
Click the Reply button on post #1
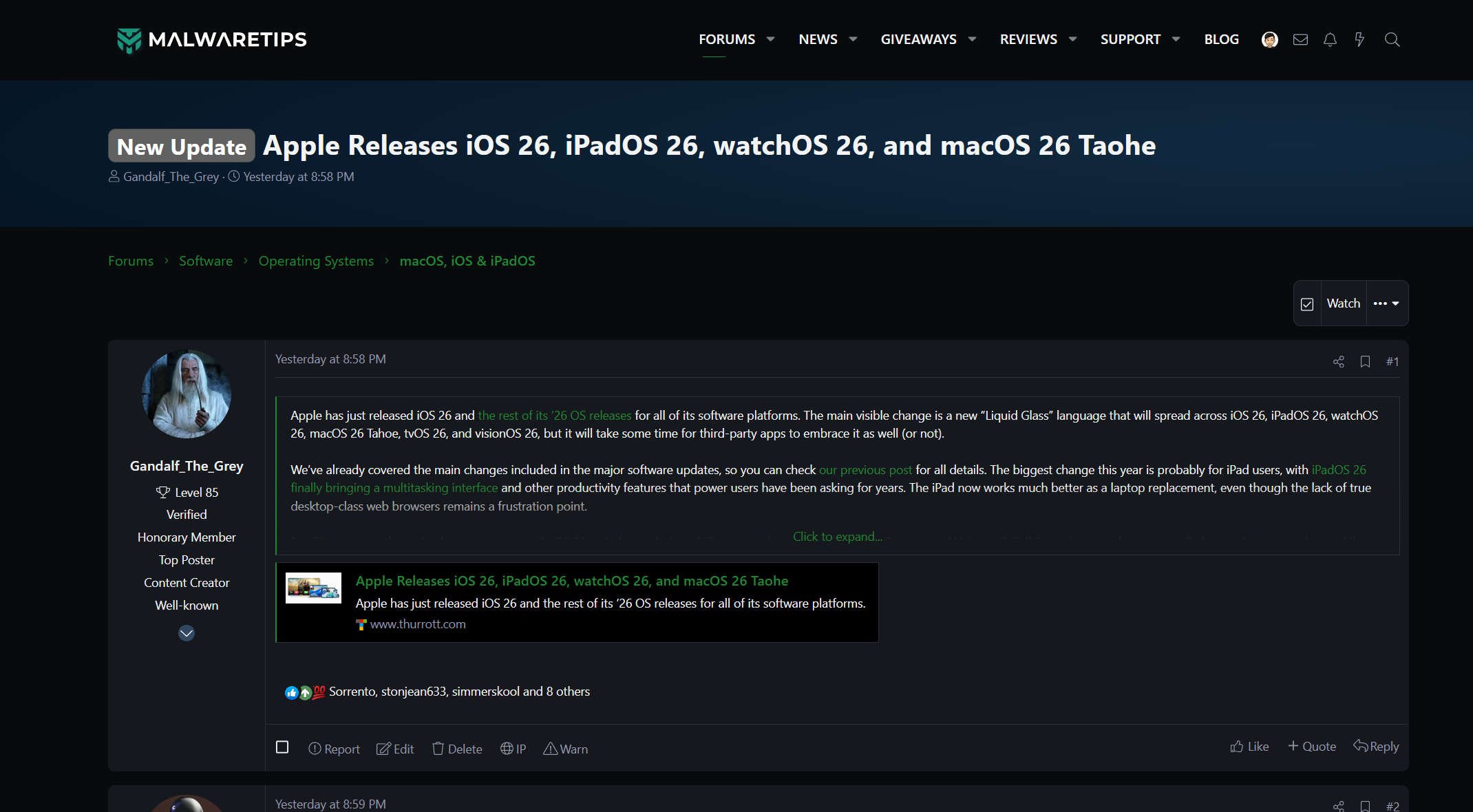coord(1376,747)
